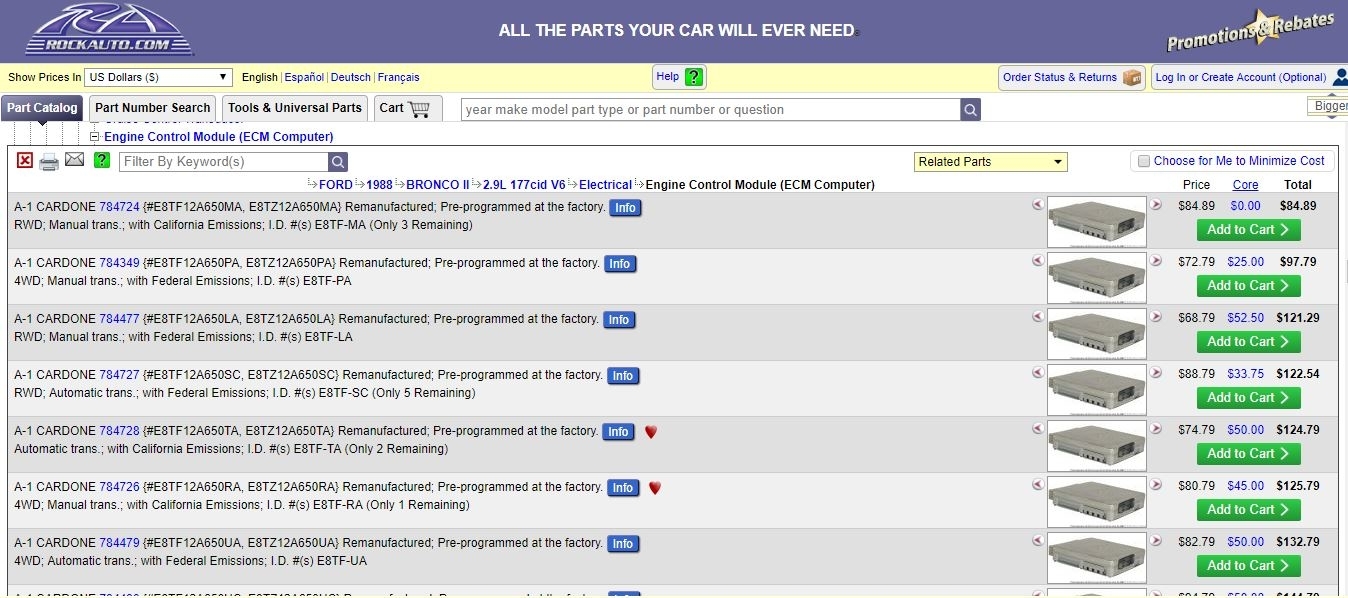
Task: Click Info button for part 784724
Action: (625, 208)
